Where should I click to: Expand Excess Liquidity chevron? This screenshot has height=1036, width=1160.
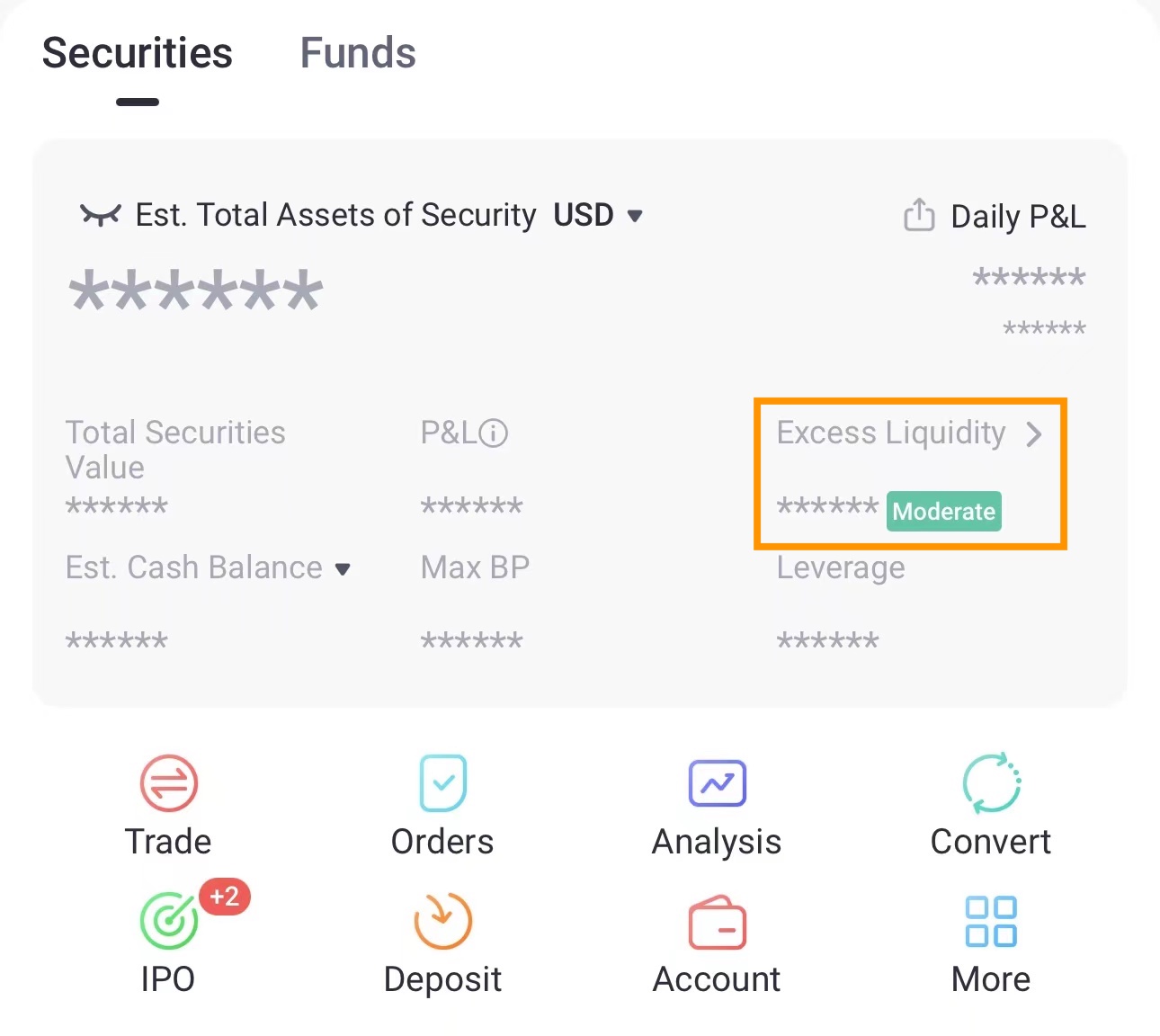(1035, 434)
